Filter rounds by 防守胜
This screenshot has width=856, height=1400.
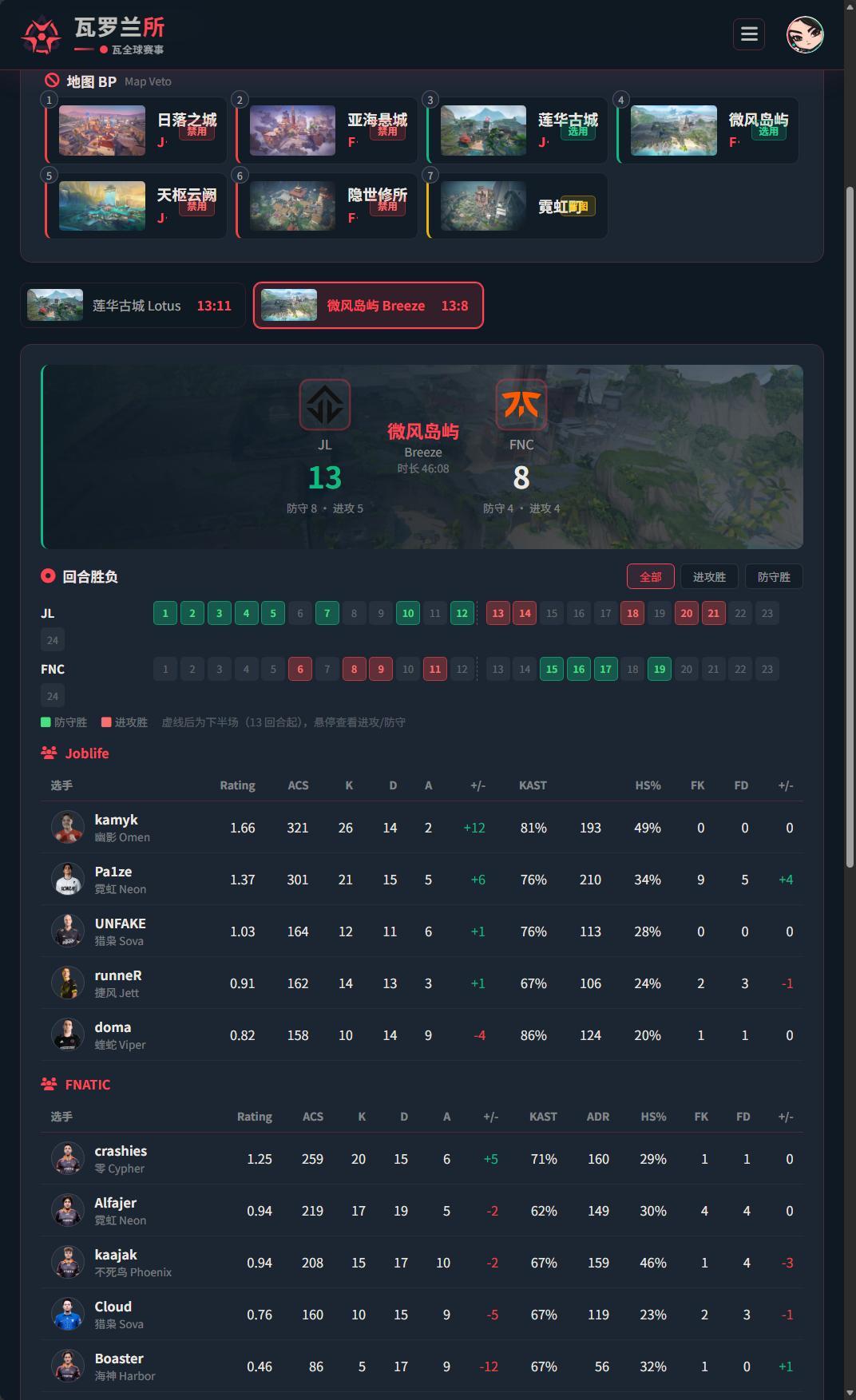(x=774, y=576)
